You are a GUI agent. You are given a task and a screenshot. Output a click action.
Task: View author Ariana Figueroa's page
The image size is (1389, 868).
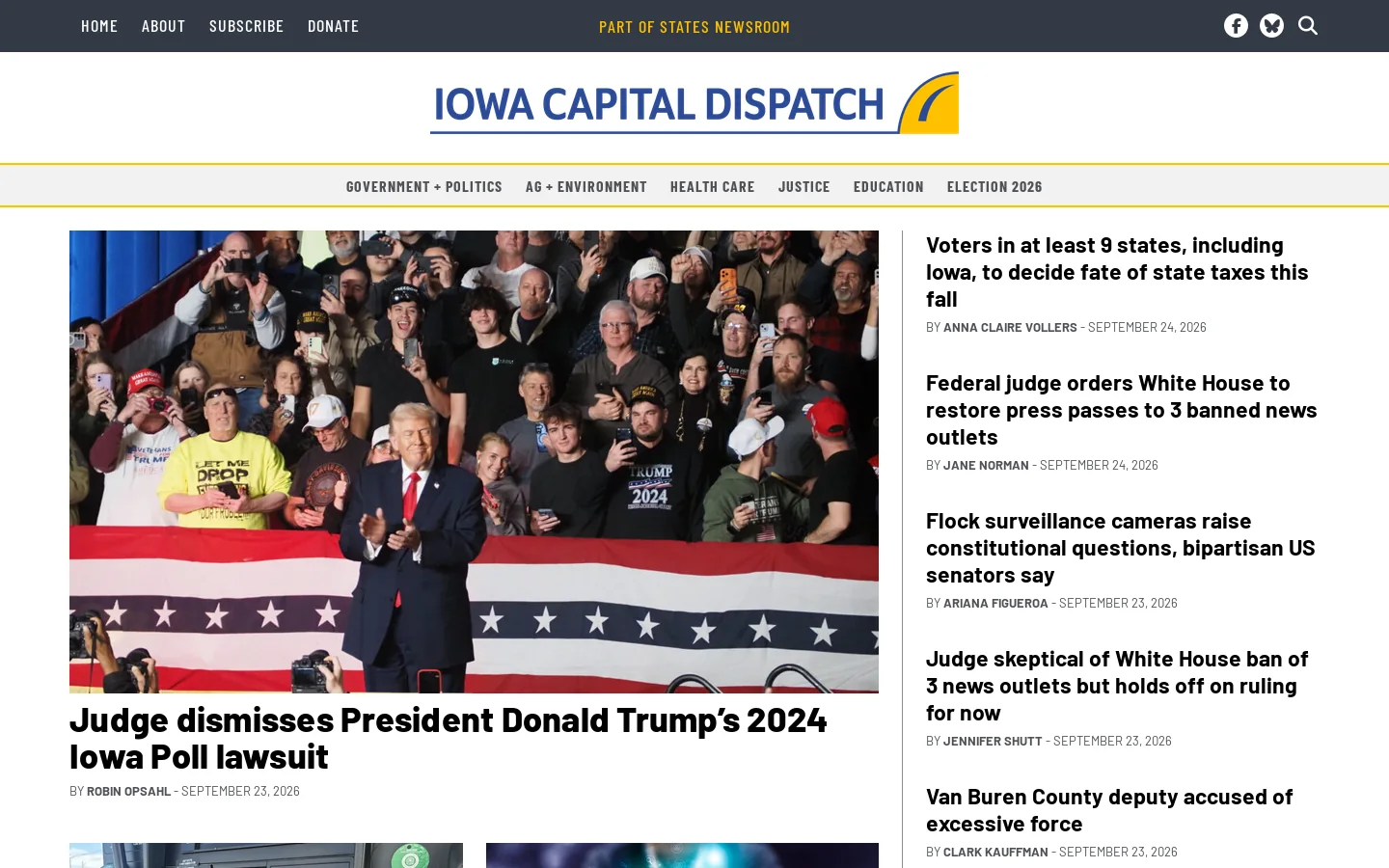[x=995, y=603]
